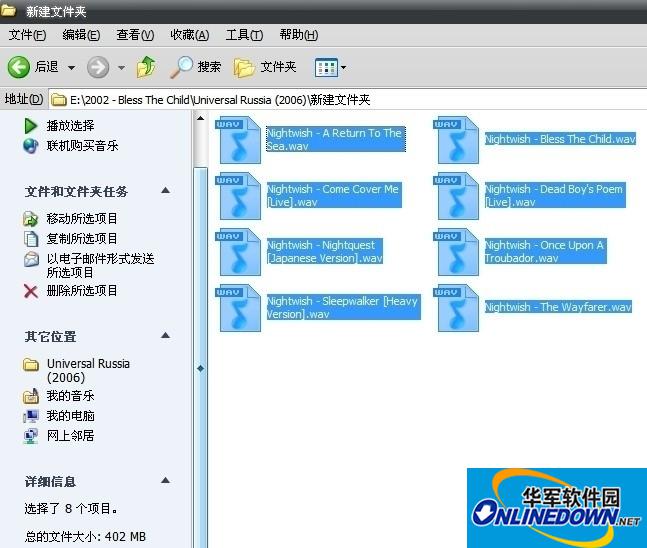
Task: Collapse the 文件和文件夹任务 section
Action: 165,190
